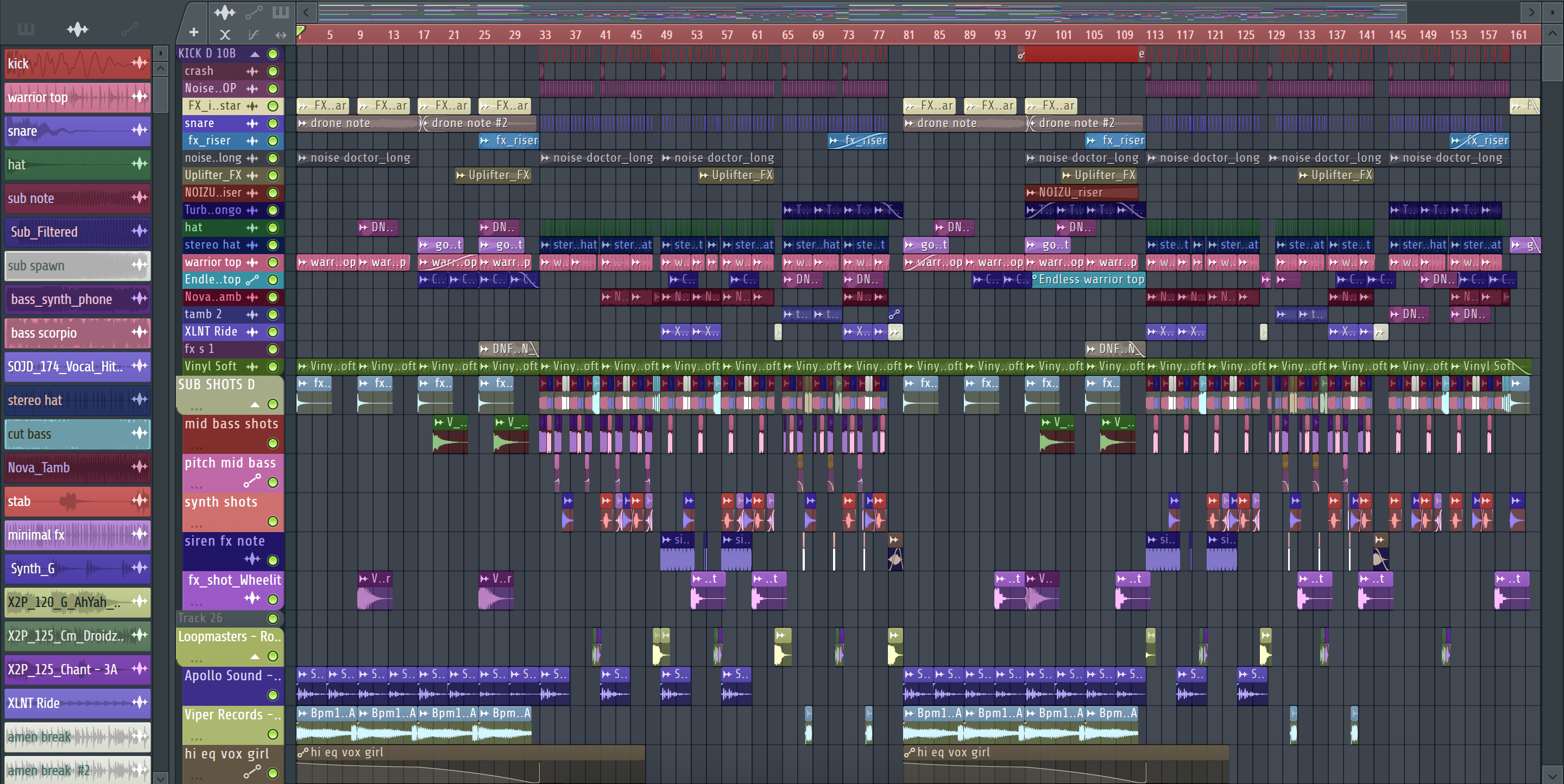
Task: Select the cut bass item in picker
Action: (x=78, y=434)
